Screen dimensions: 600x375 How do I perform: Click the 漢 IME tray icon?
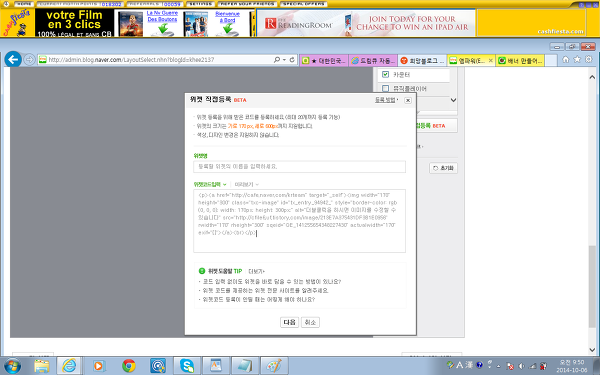469,365
